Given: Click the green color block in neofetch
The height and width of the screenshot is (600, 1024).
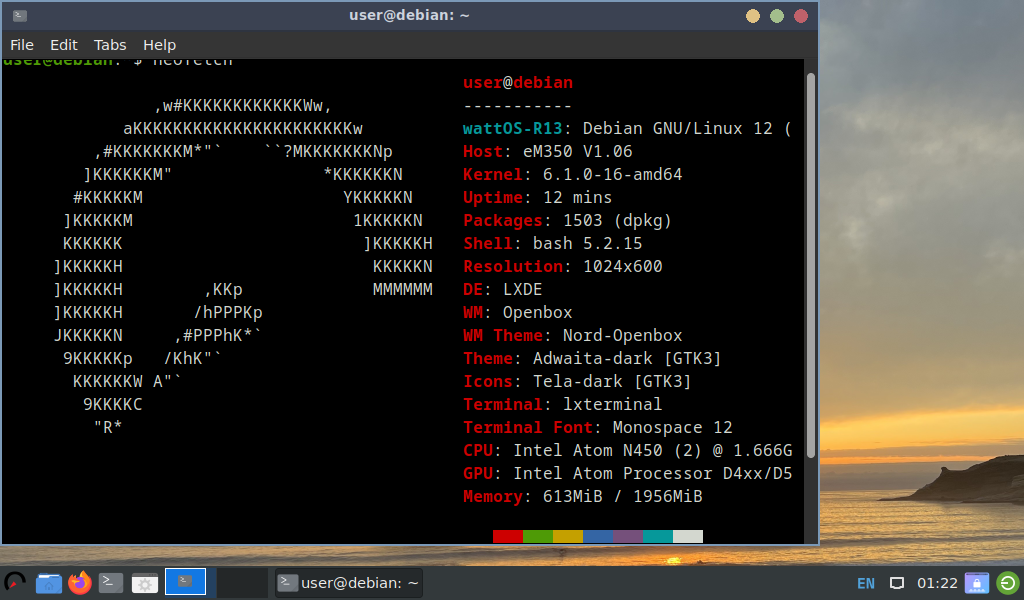Looking at the screenshot, I should [x=538, y=537].
